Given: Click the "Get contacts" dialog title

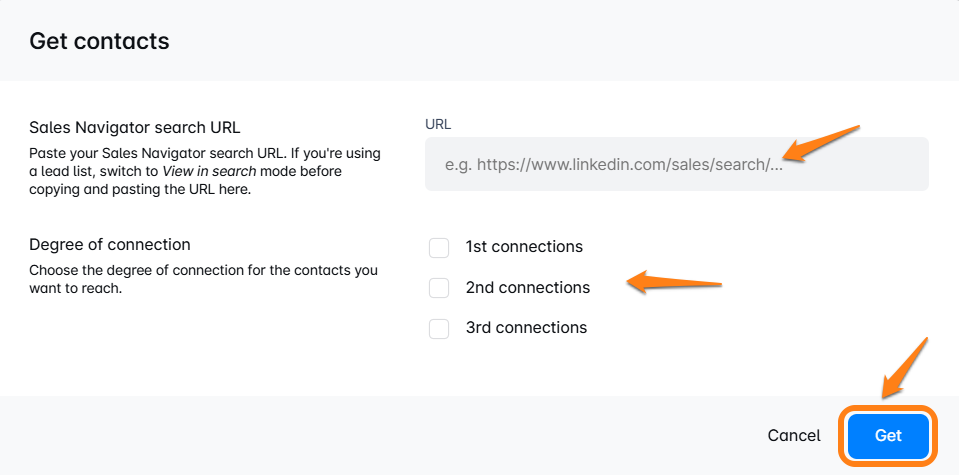Looking at the screenshot, I should (x=99, y=41).
